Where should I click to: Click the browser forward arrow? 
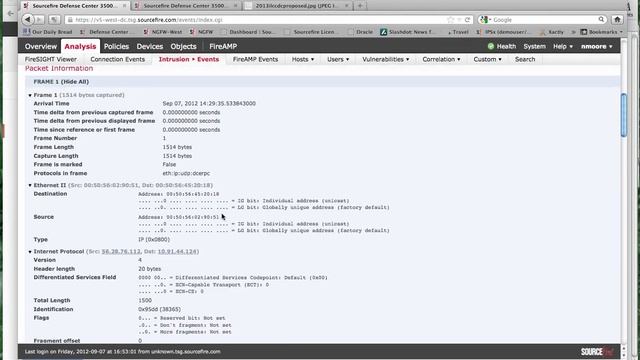tap(40, 19)
